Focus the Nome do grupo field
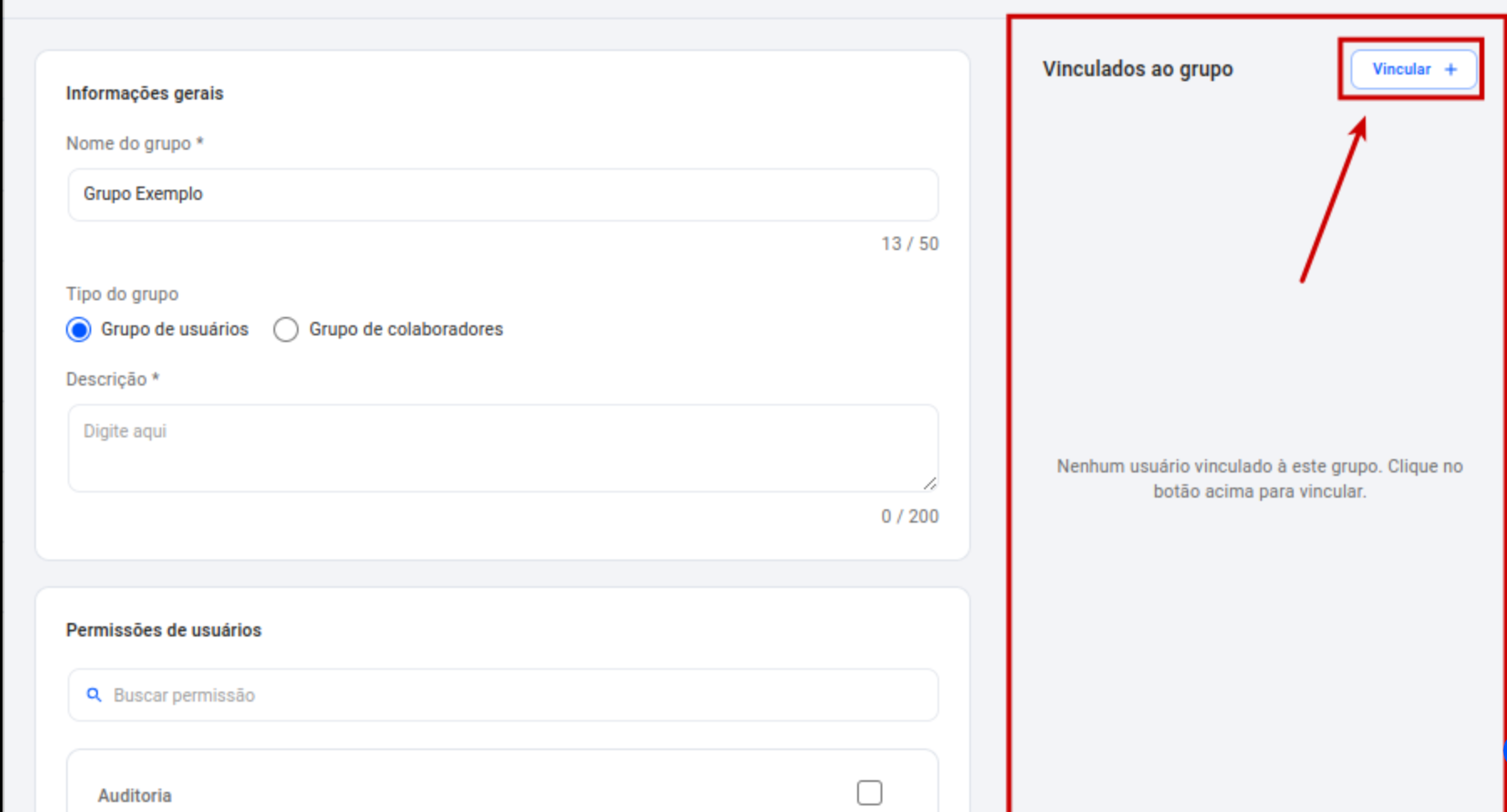Image resolution: width=1507 pixels, height=812 pixels. 503,195
